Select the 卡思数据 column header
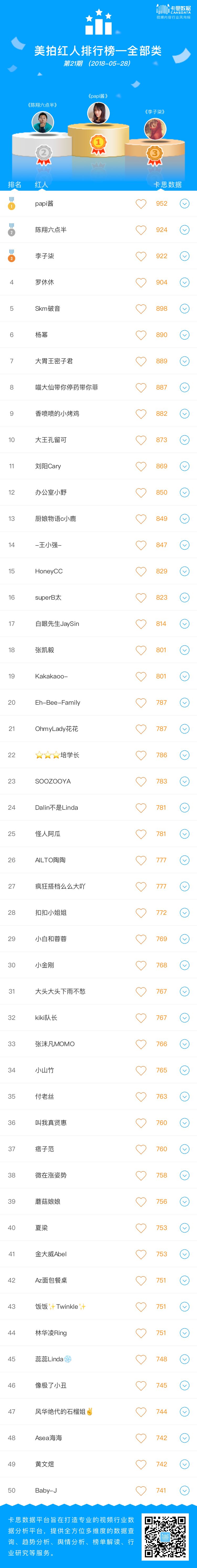Viewport: 197px width, 1568px height. [167, 184]
